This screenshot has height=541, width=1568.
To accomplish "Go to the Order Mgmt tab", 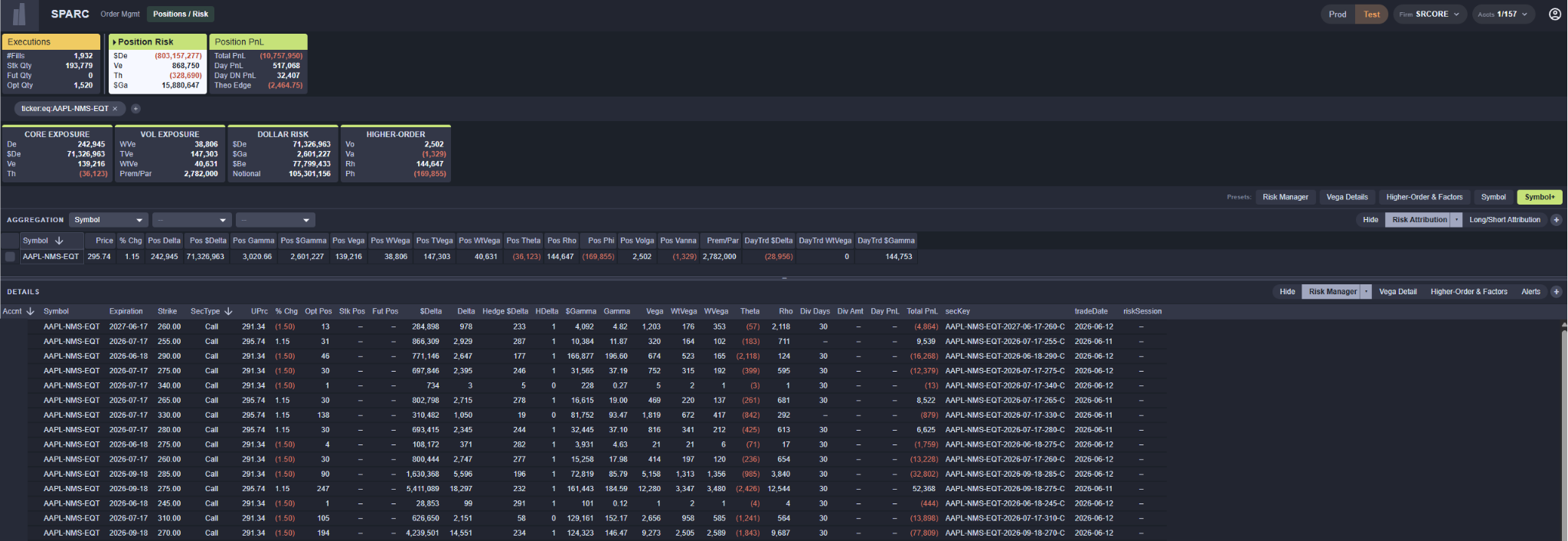I will [120, 14].
